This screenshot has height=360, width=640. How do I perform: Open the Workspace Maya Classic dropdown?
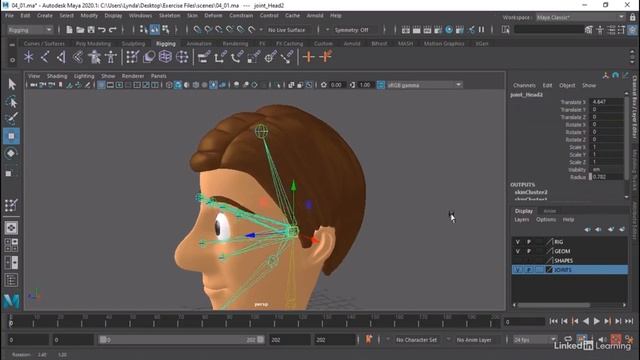point(580,17)
